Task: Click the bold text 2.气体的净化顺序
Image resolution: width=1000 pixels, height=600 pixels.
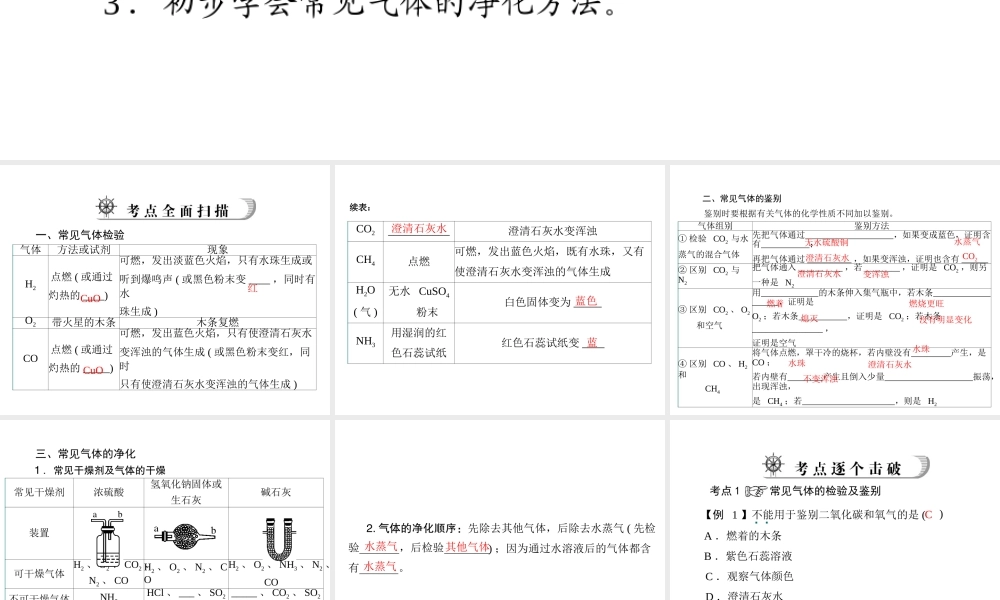Action: click(411, 528)
